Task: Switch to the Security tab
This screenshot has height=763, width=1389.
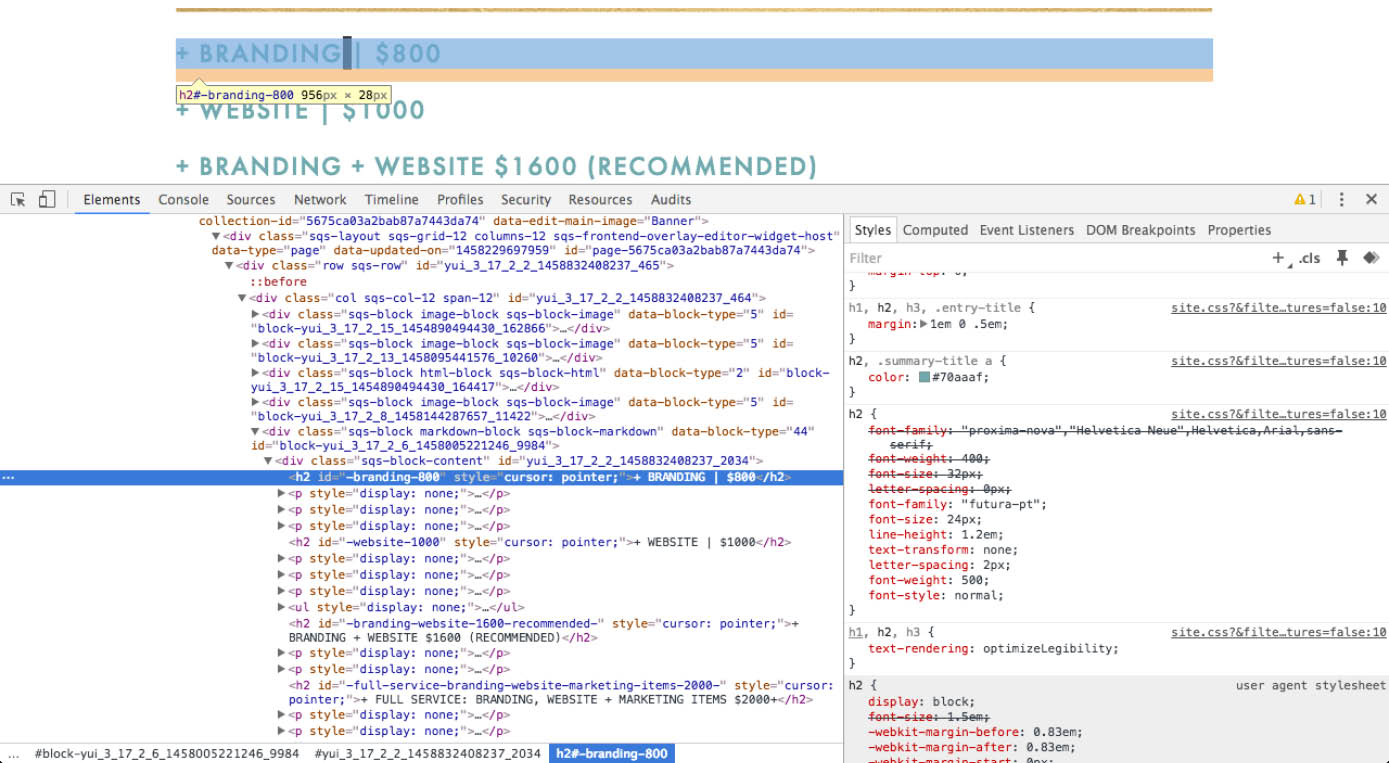Action: 526,200
